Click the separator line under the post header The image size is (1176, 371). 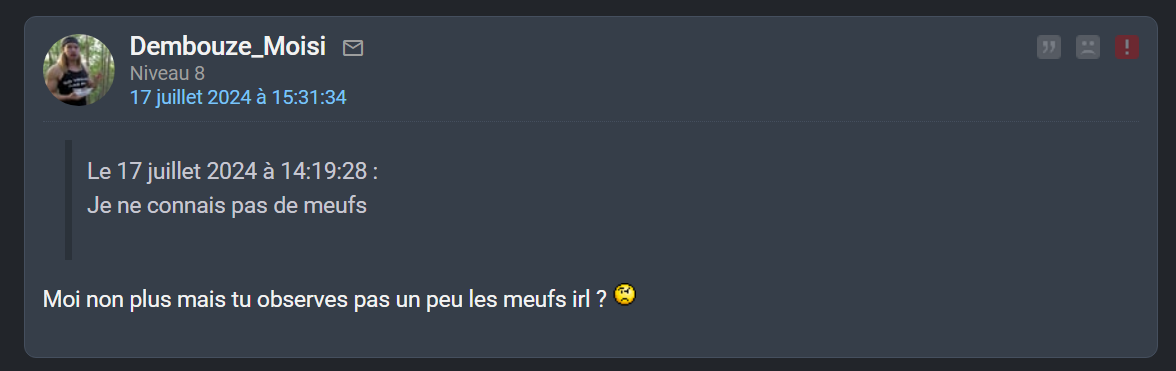[591, 121]
